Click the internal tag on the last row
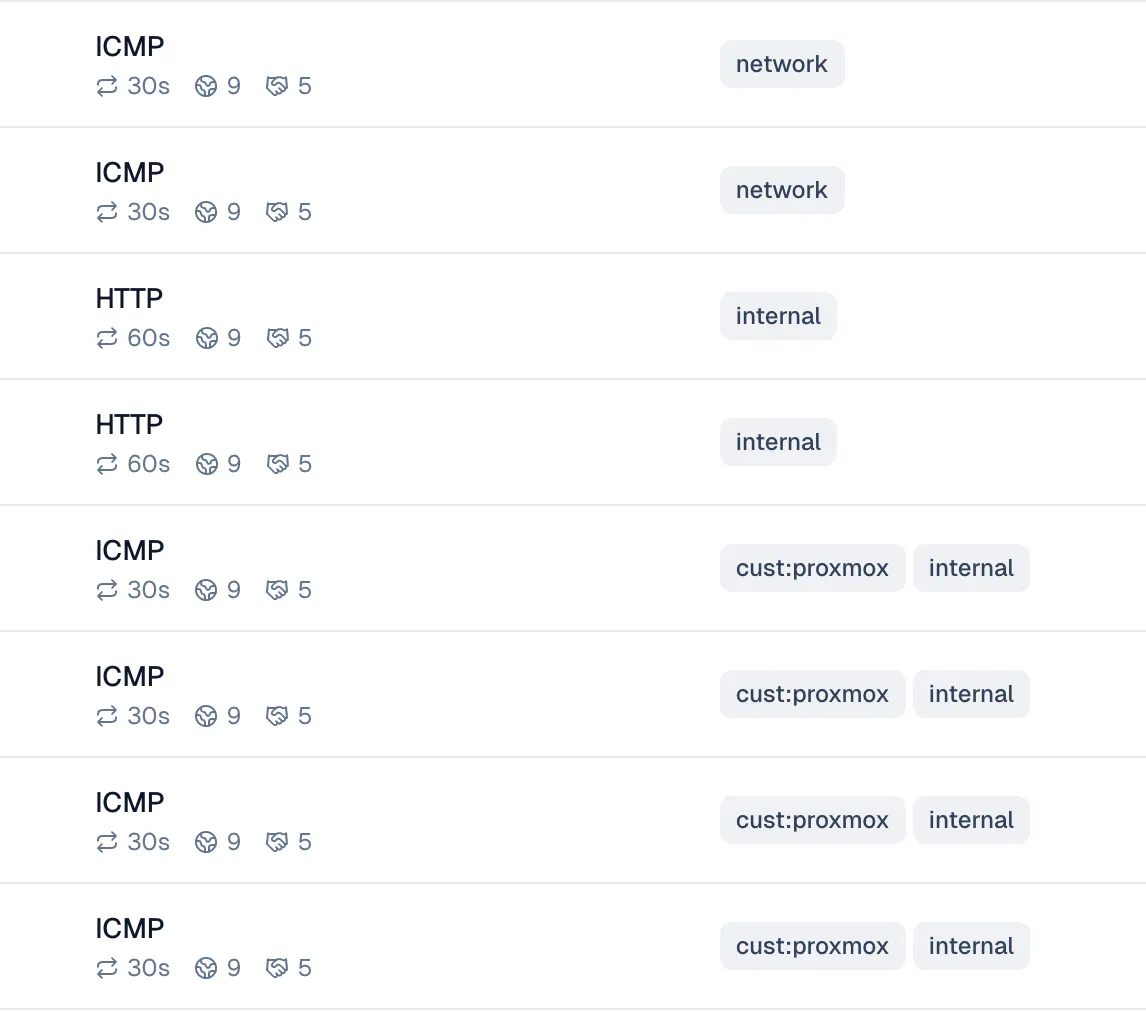 pos(971,945)
